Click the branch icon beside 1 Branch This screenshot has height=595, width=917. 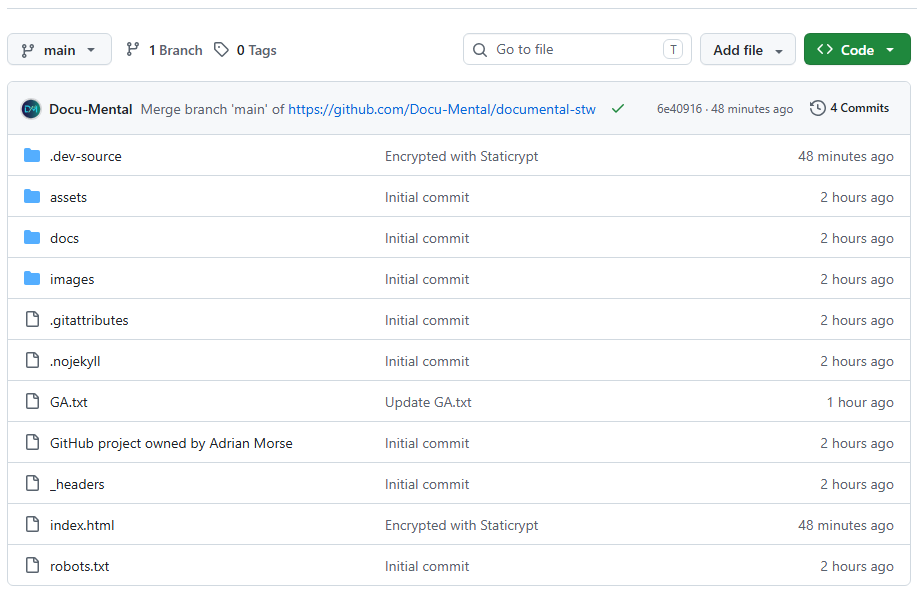pyautogui.click(x=133, y=50)
